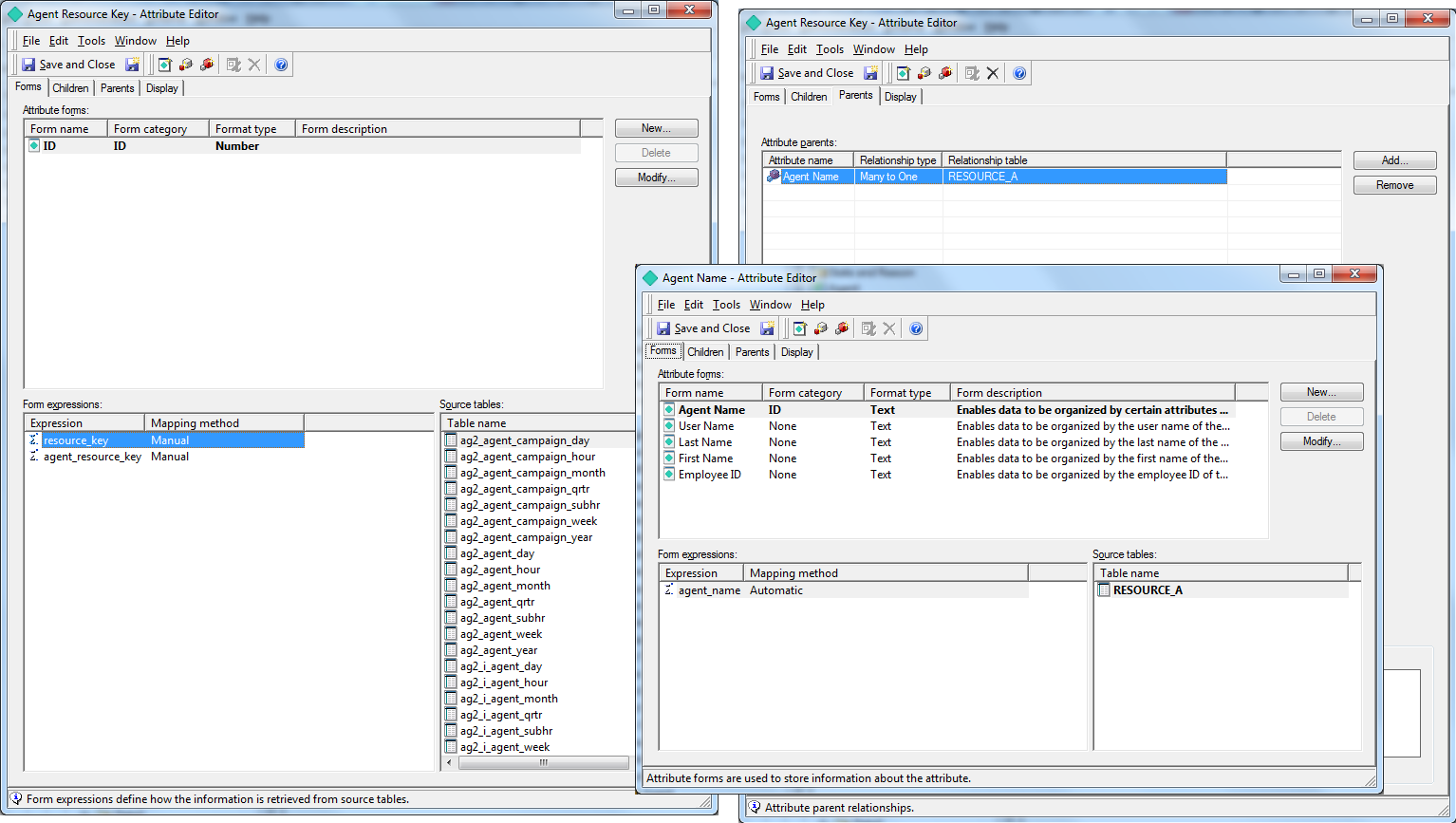The width and height of the screenshot is (1456, 823).
Task: Click the large red cube icon in Agent Name toolbar
Action: tap(842, 328)
